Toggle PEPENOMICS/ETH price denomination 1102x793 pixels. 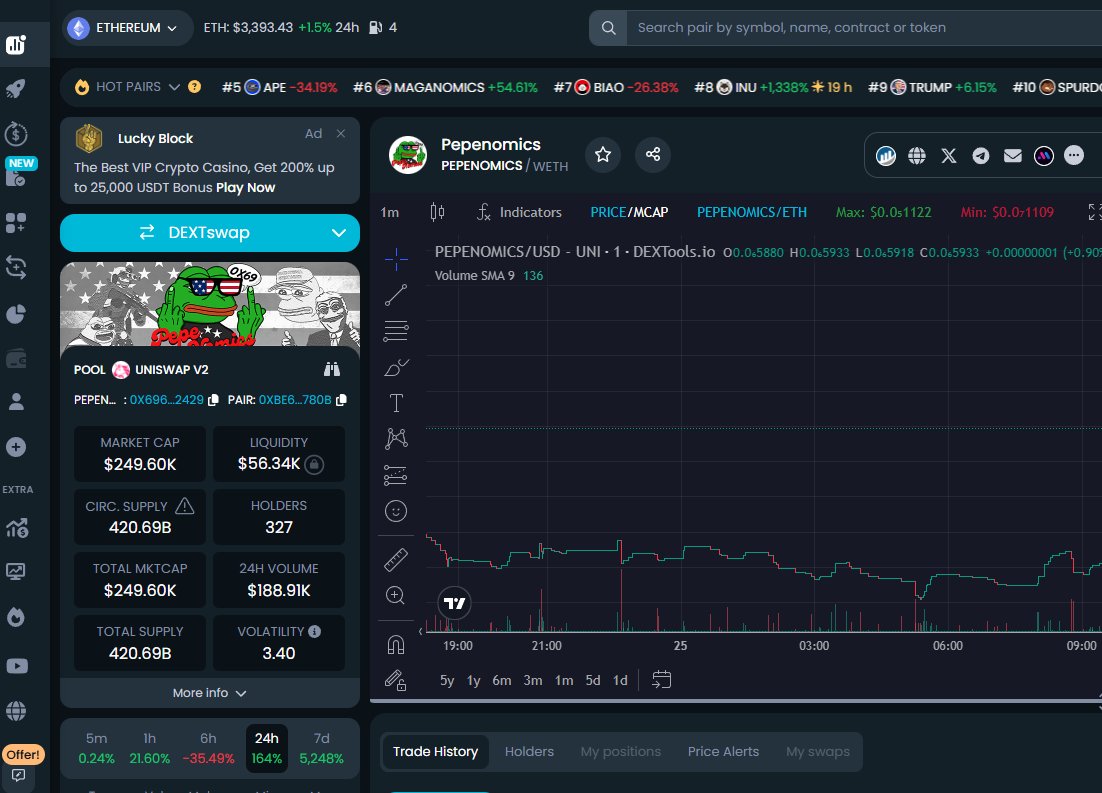(x=751, y=212)
